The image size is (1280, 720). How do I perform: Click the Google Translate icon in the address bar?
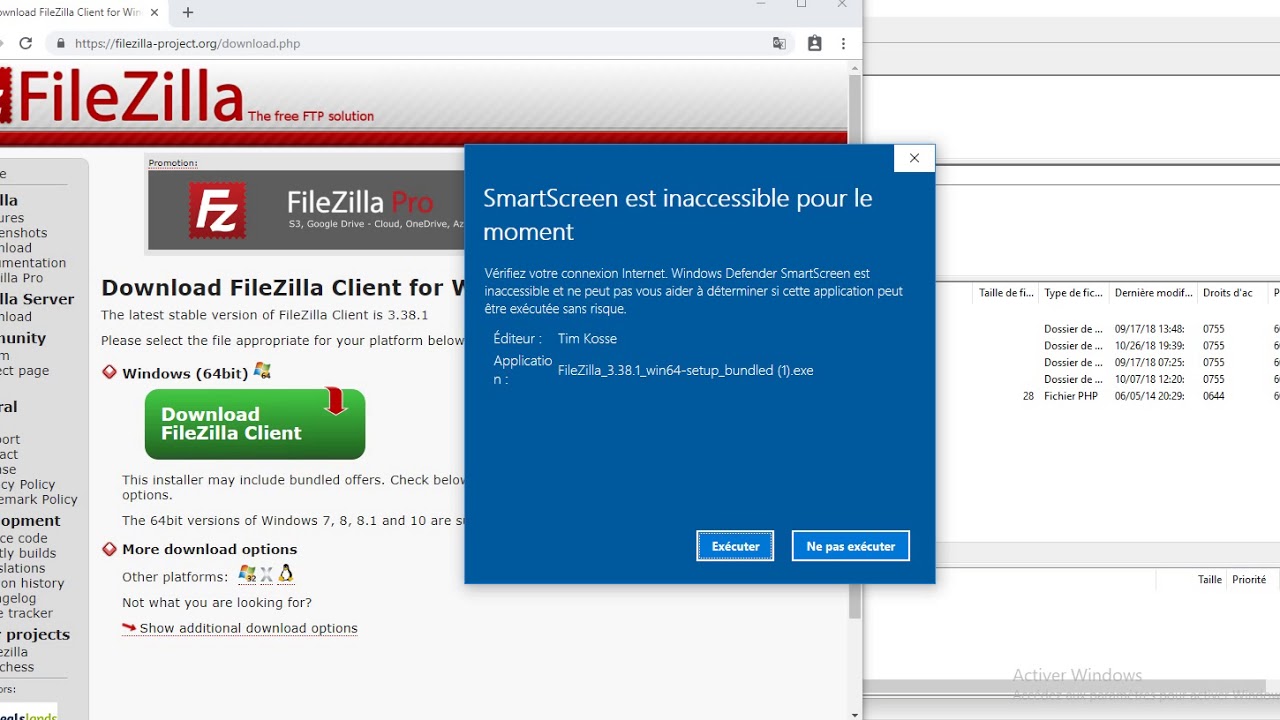point(779,43)
